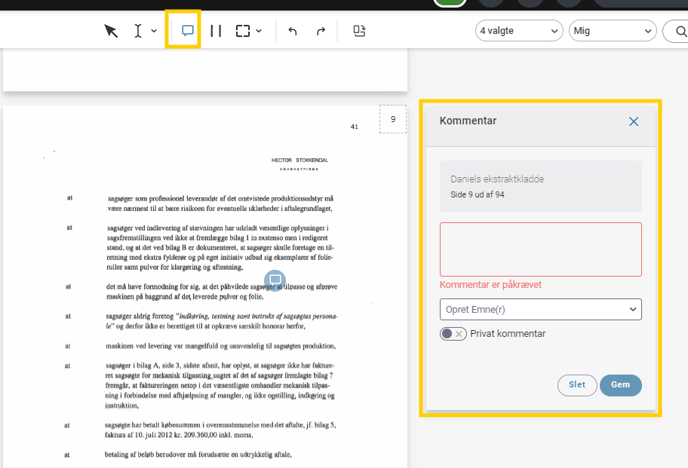Click the 'HECTOR STOKKENDAL' letterhead
The height and width of the screenshot is (468, 688).
point(300,161)
